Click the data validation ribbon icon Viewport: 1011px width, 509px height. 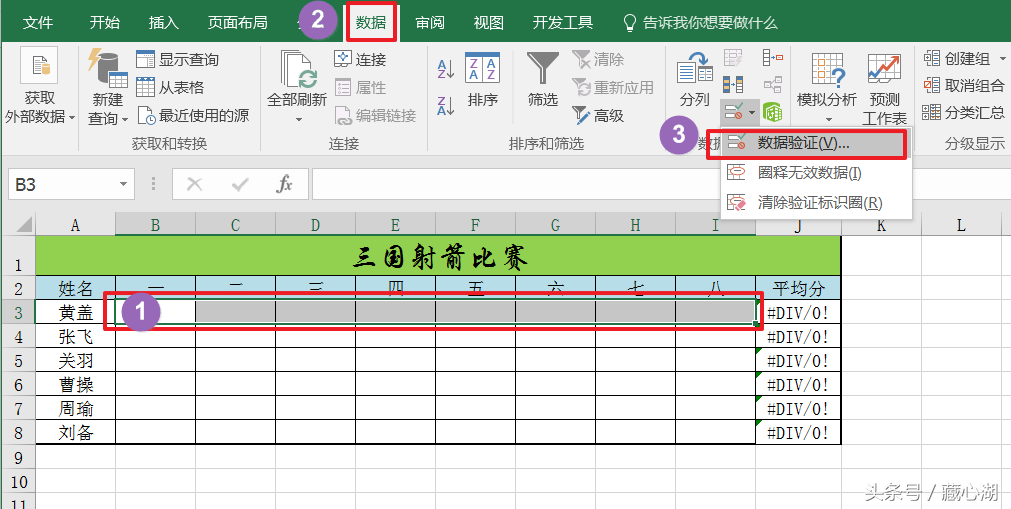coord(732,113)
